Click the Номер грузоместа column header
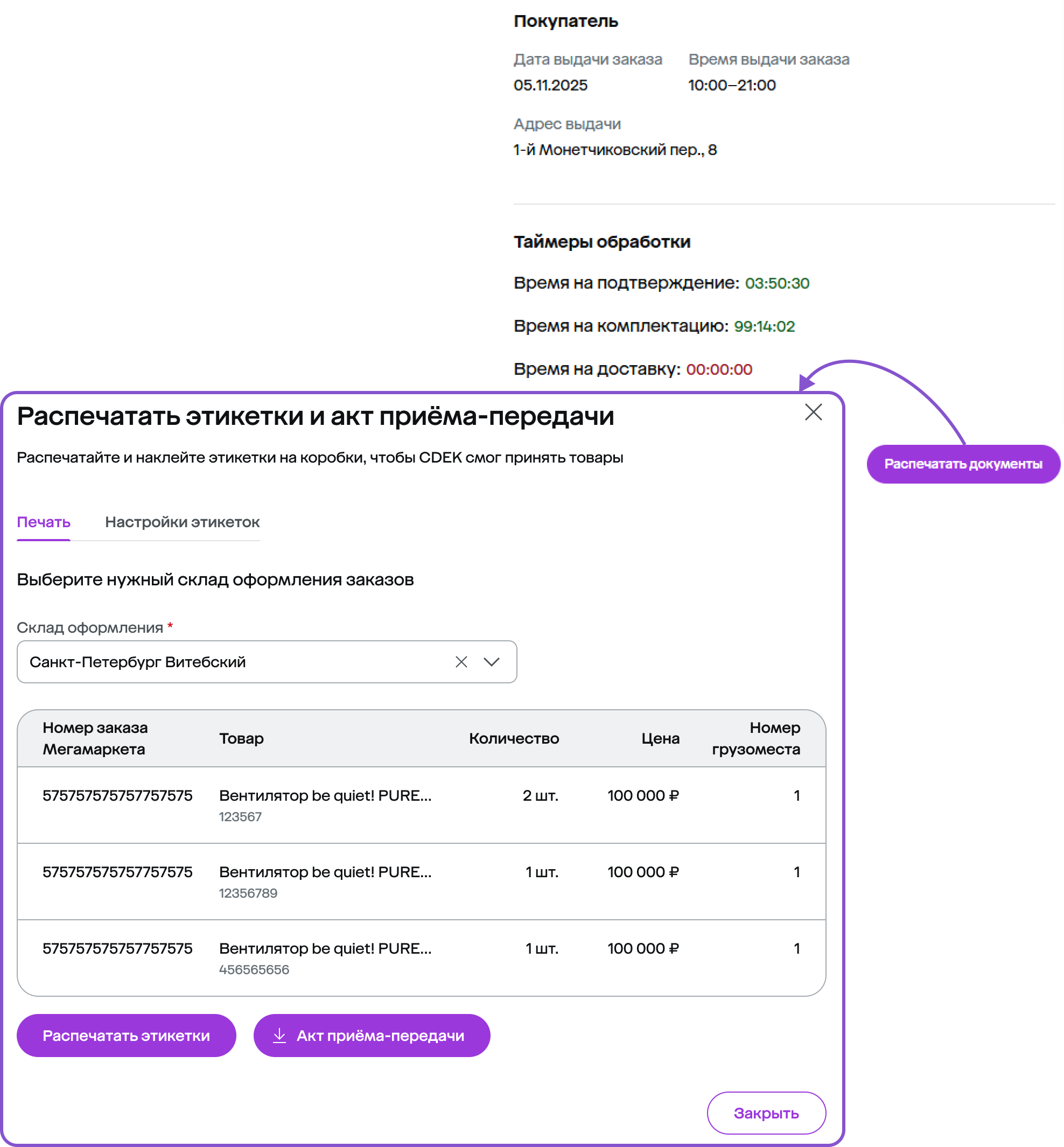The width and height of the screenshot is (1064, 1147). point(755,738)
